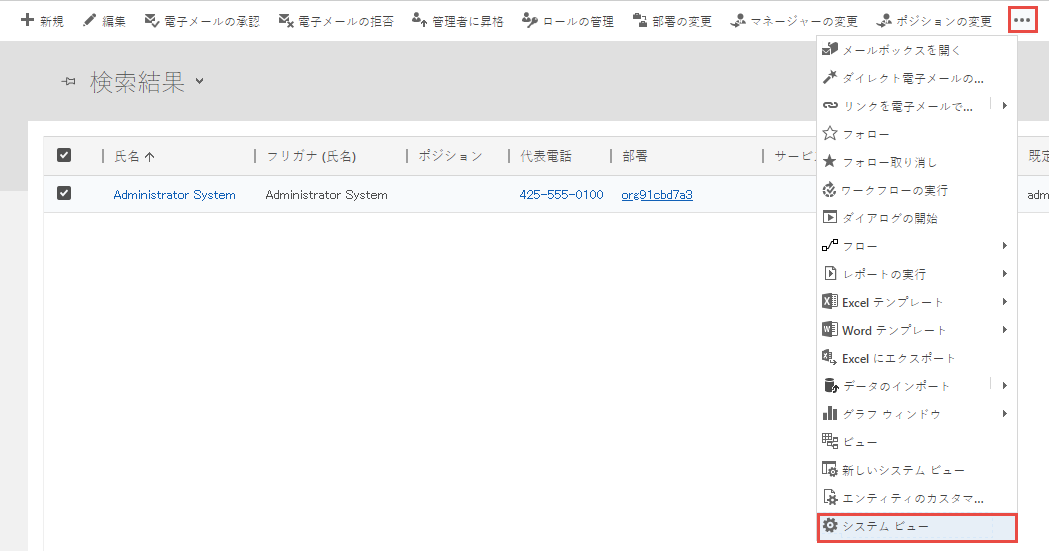
Task: Select the レポートの実行 menu entry text
Action: pyautogui.click(x=884, y=275)
